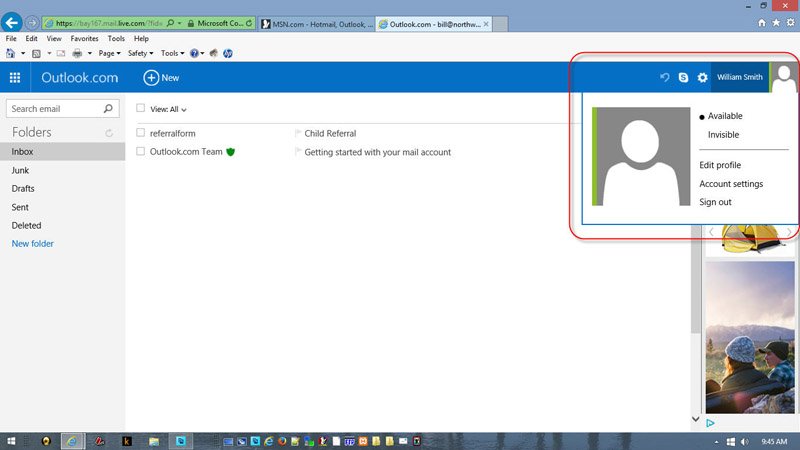Click the lock security icon in address bar
The width and height of the screenshot is (800, 450).
click(x=191, y=23)
